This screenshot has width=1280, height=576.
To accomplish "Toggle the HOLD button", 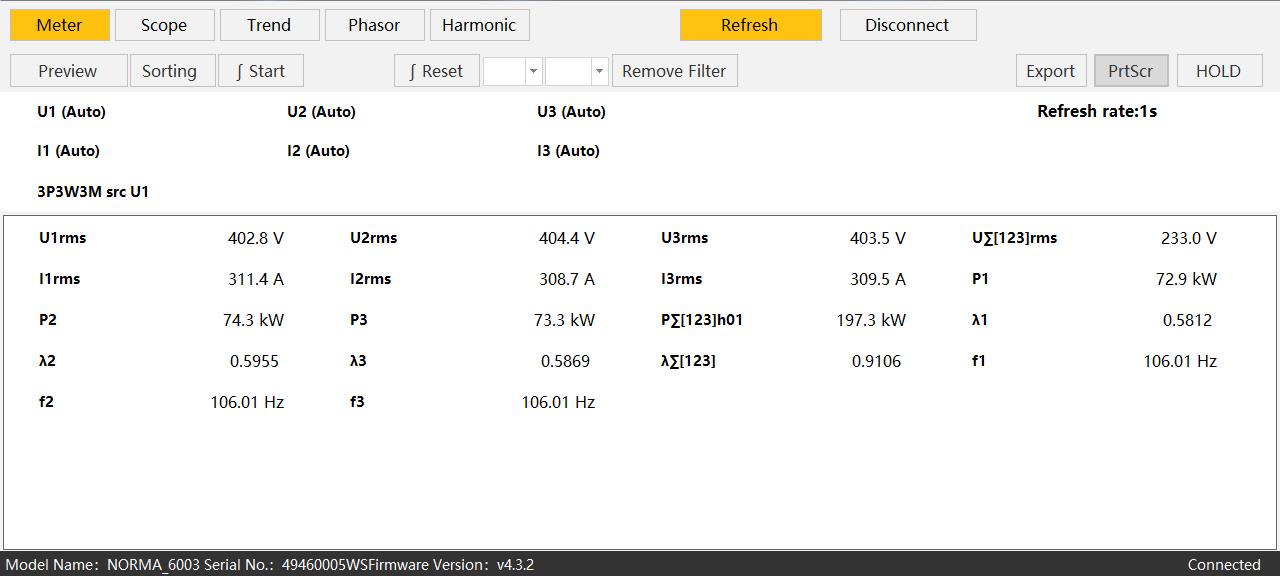I will click(1218, 71).
